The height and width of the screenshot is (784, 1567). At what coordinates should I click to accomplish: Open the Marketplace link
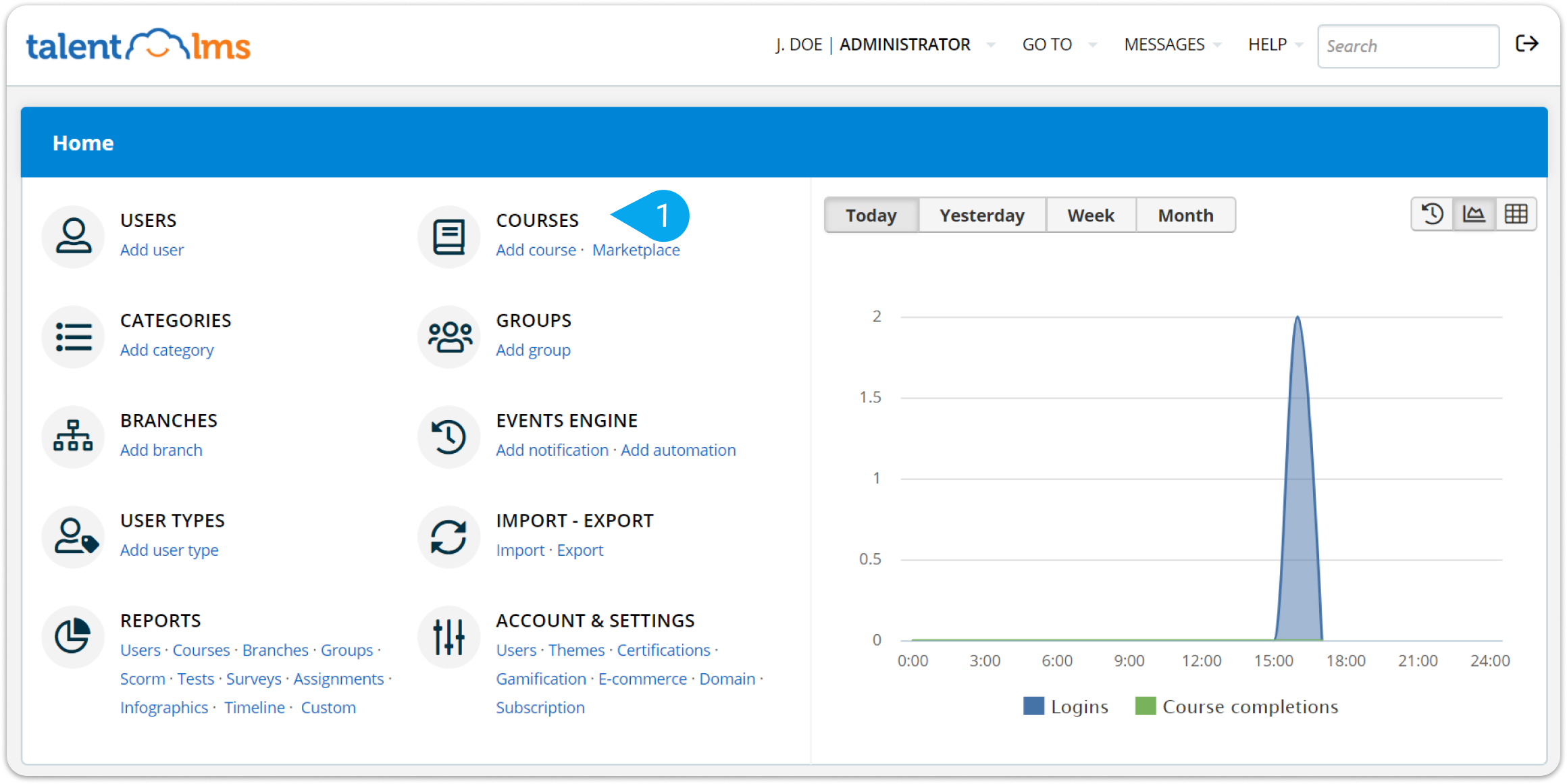click(636, 250)
